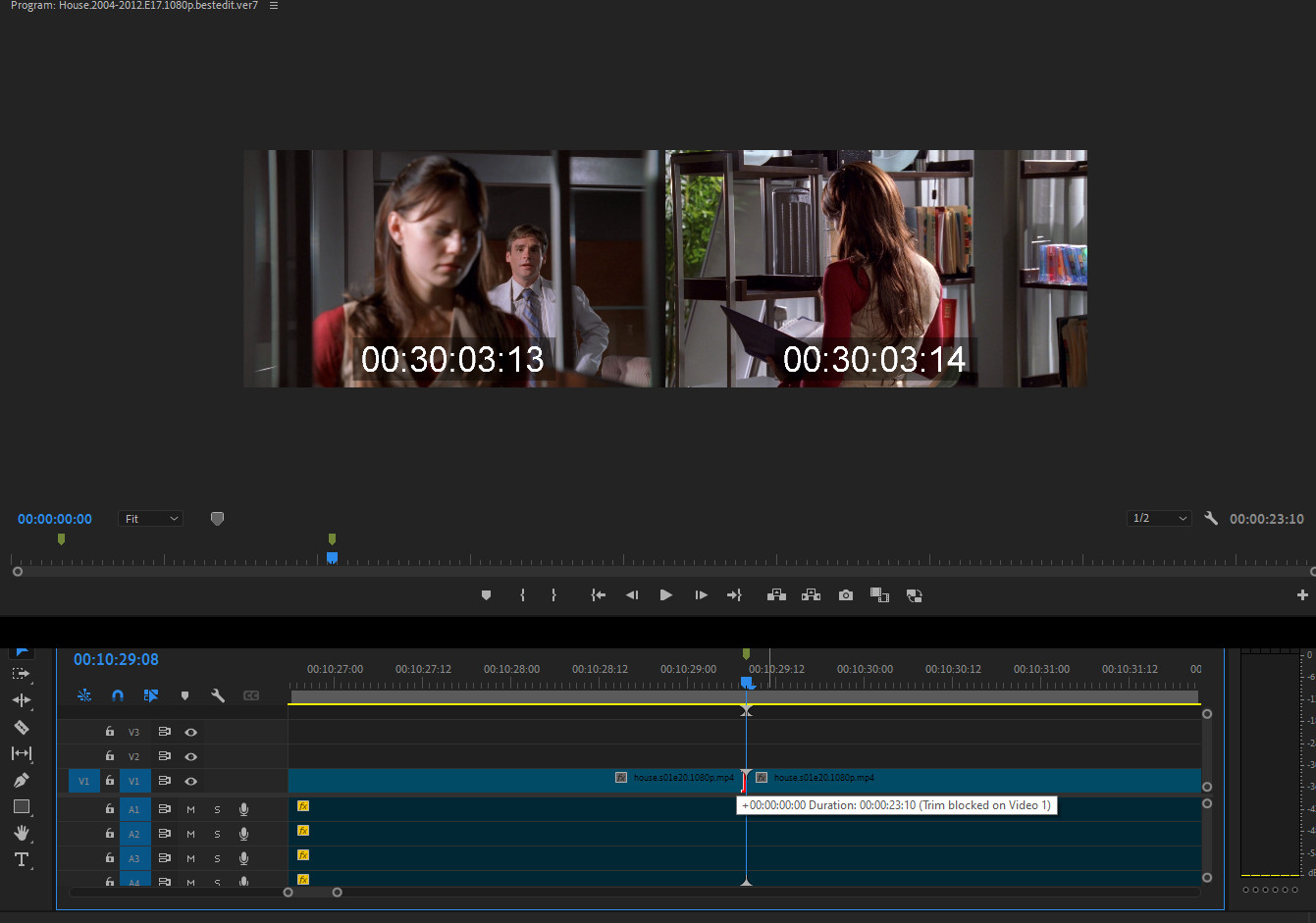Hide track V1 with eye icon
The image size is (1316, 923).
point(191,781)
